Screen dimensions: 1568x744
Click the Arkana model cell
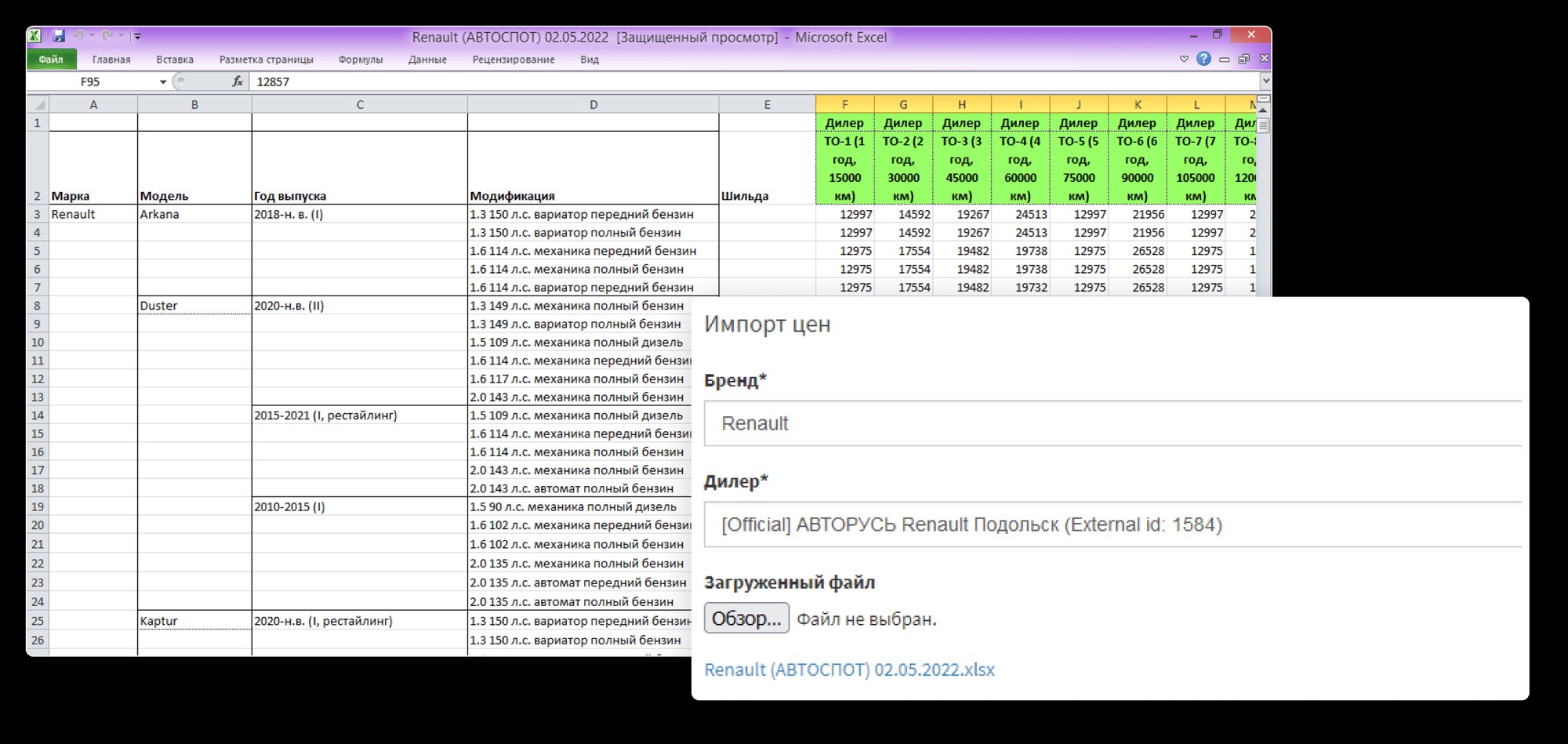click(194, 214)
